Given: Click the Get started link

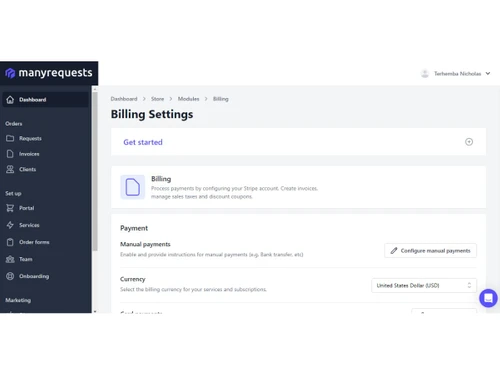Looking at the screenshot, I should [143, 142].
